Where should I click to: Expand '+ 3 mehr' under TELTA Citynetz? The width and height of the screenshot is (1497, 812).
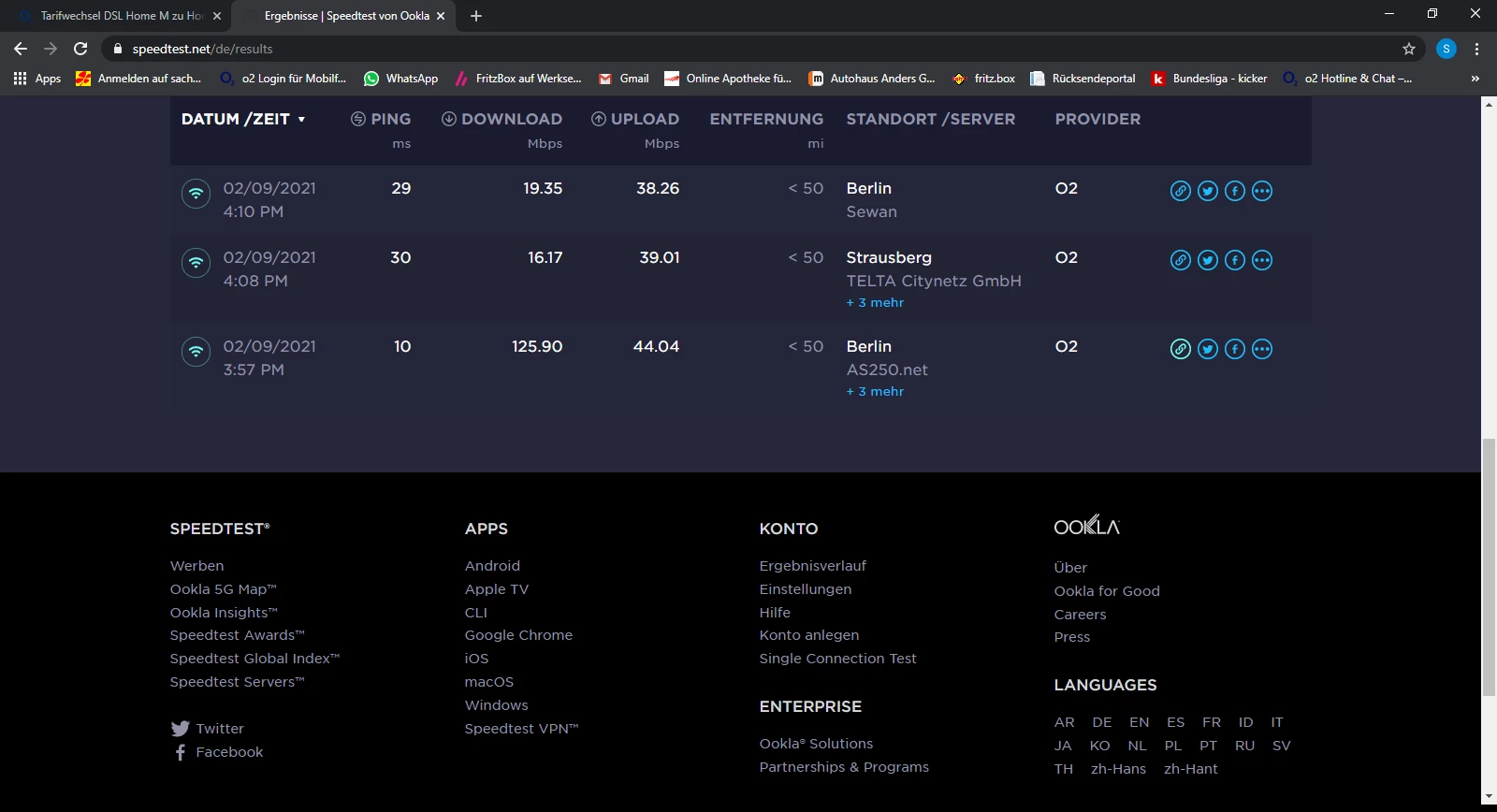coord(875,303)
